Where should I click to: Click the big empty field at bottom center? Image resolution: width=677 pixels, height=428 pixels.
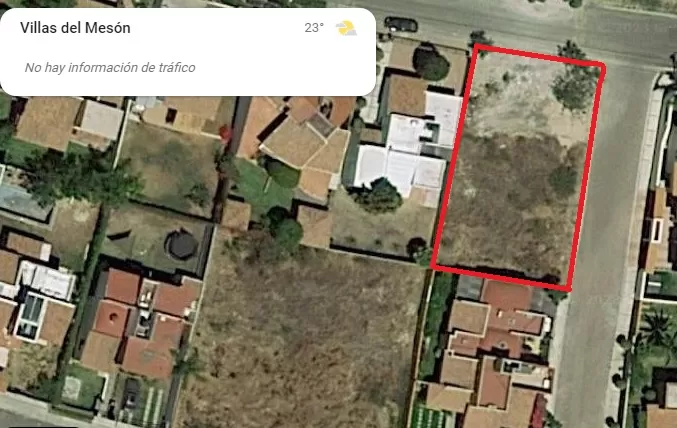[302, 337]
